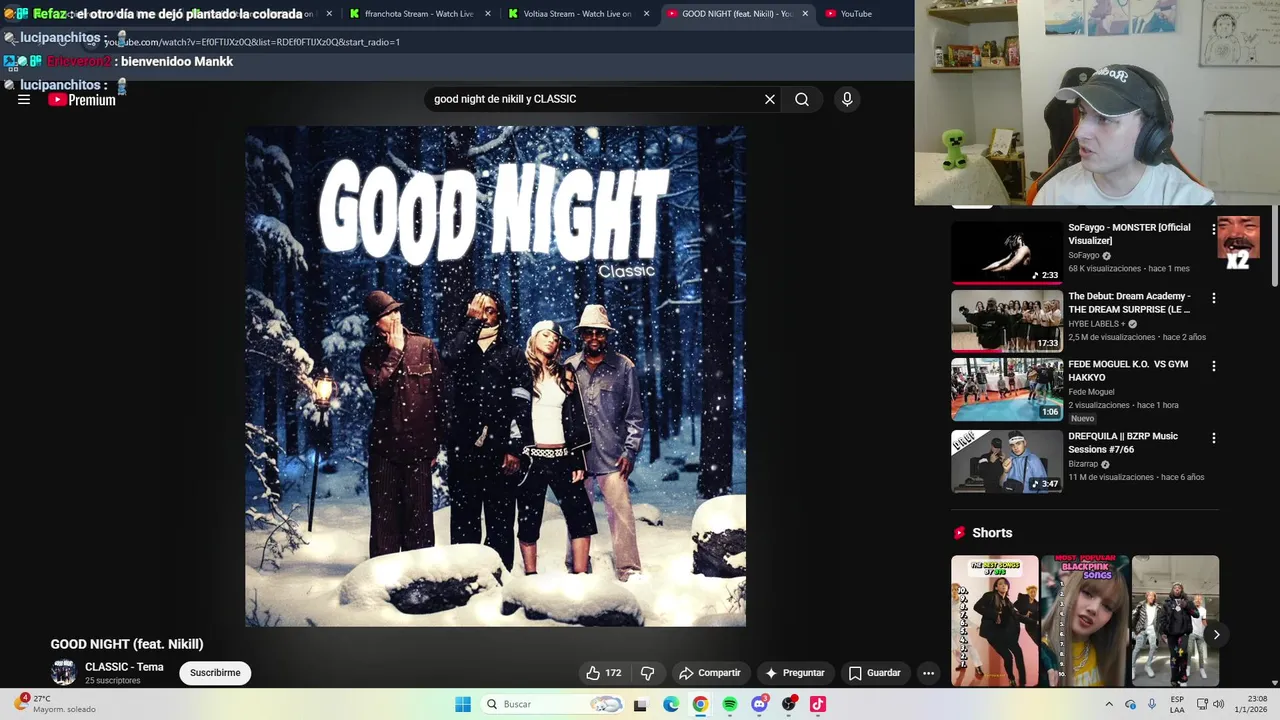Open 'Fede Moguel' channel name
The image size is (1280, 720).
click(1092, 392)
